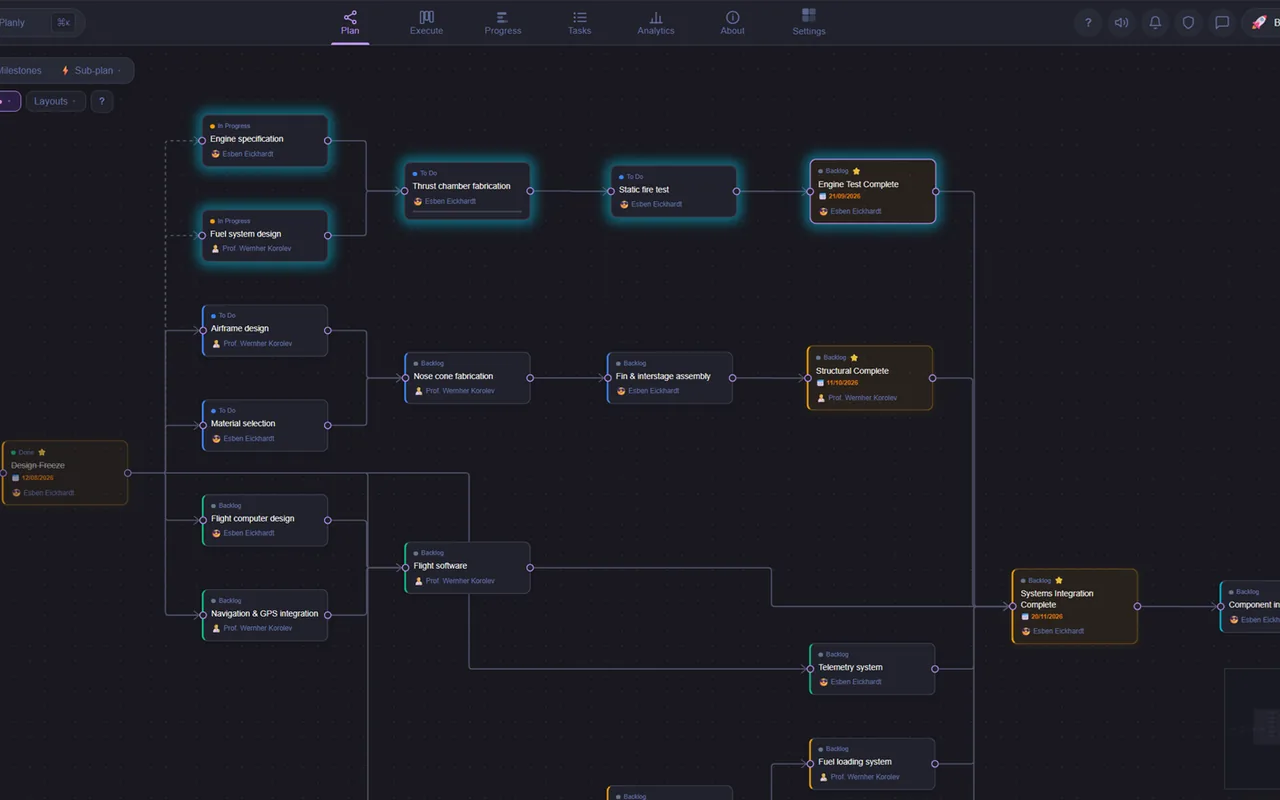Screen dimensions: 1280x800
Task: Open the notifications bell
Action: click(x=1155, y=23)
